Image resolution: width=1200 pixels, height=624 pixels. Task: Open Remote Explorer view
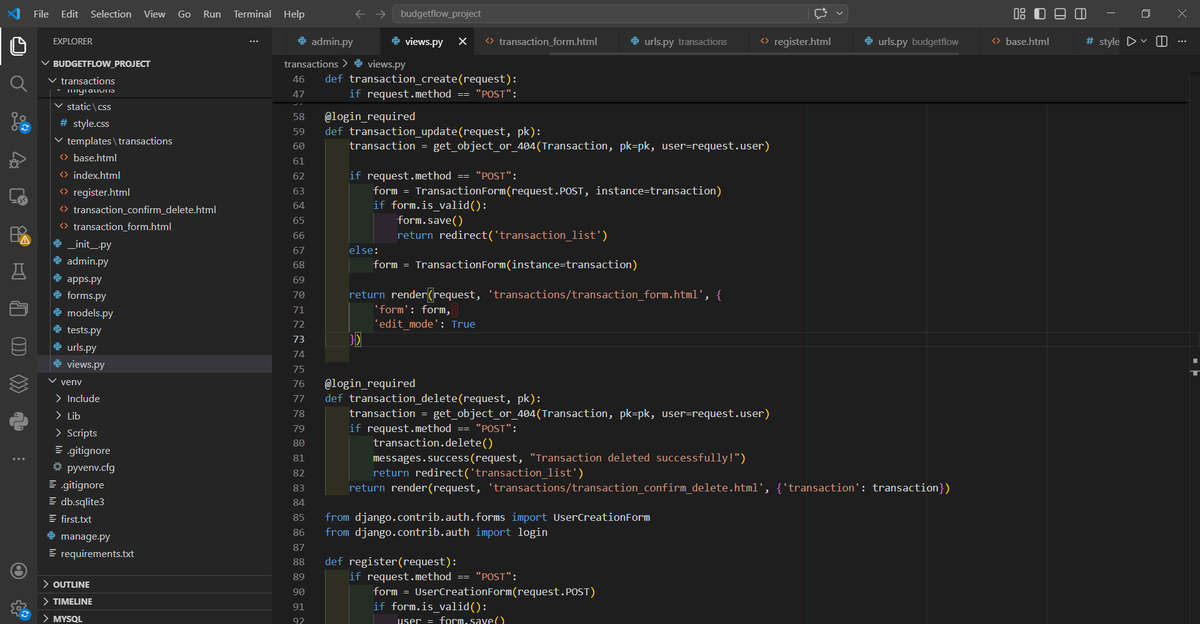tap(19, 197)
